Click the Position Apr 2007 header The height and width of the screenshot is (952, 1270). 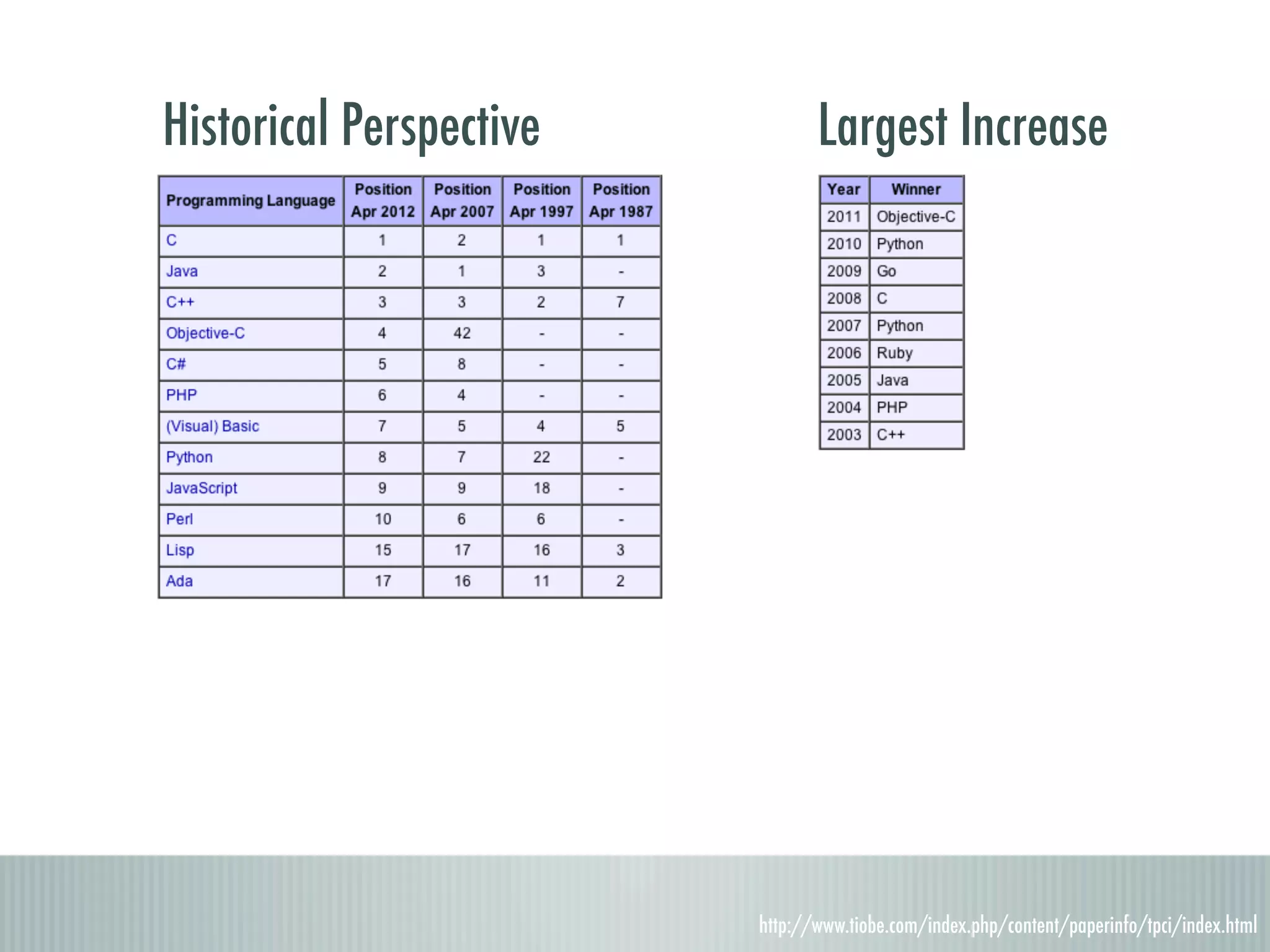point(463,201)
